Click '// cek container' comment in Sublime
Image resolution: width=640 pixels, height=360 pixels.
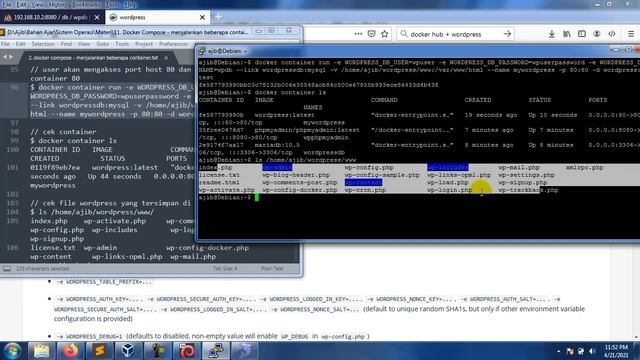click(x=63, y=131)
